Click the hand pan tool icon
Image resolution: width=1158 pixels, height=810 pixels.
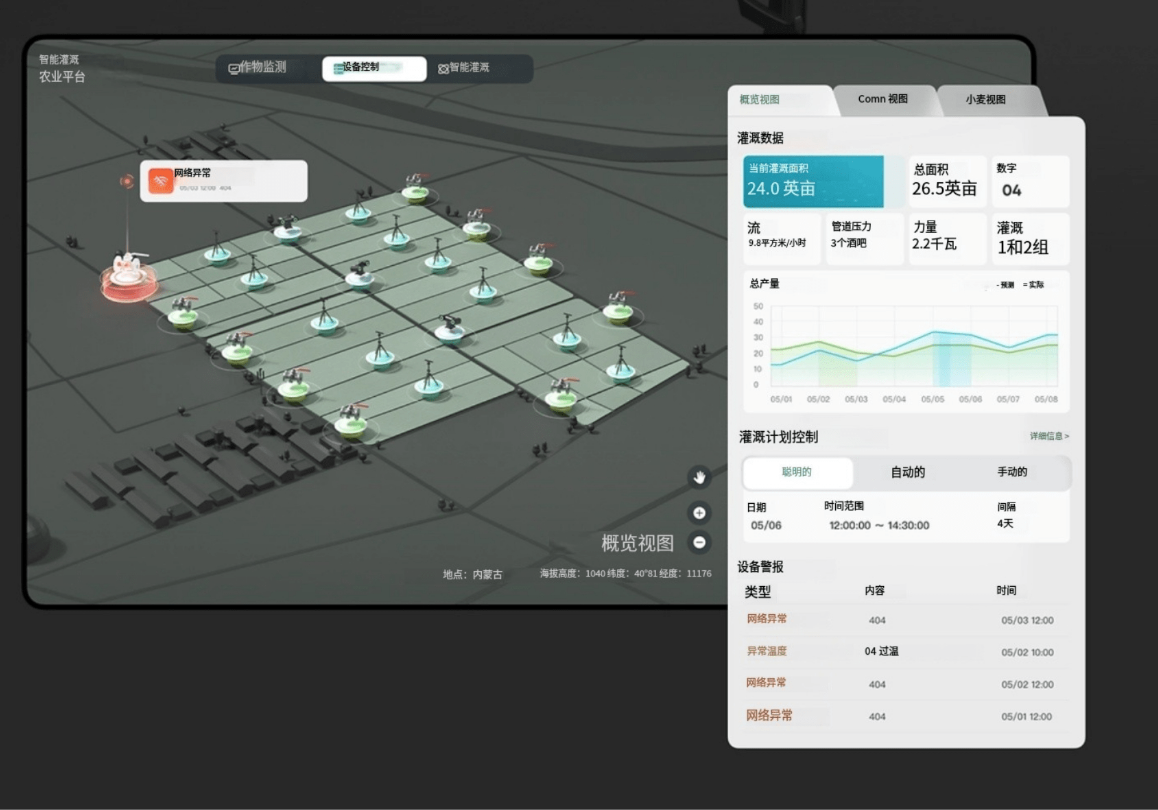(x=700, y=477)
